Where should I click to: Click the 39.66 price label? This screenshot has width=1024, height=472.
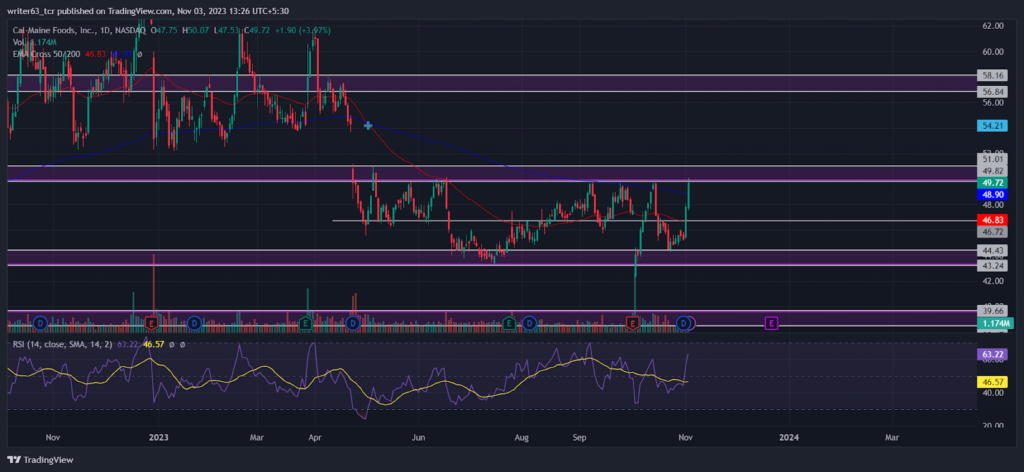tap(991, 312)
